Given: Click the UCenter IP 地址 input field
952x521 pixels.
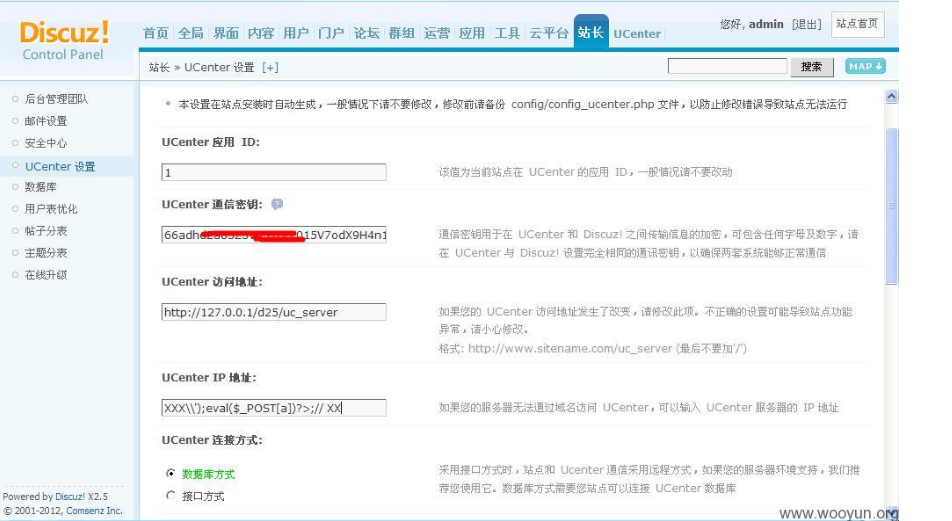Looking at the screenshot, I should tap(274, 407).
